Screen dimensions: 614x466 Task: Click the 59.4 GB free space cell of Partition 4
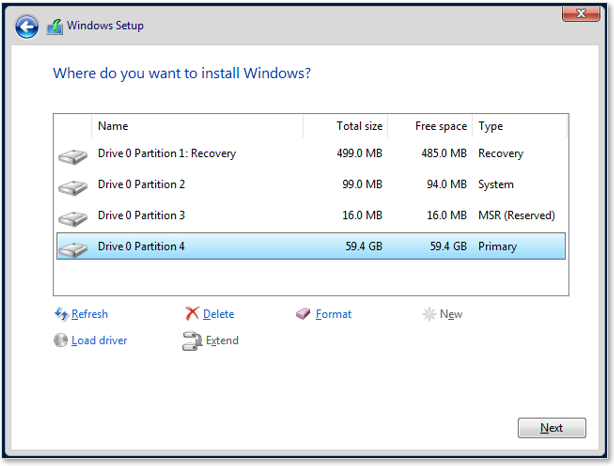[x=448, y=246]
